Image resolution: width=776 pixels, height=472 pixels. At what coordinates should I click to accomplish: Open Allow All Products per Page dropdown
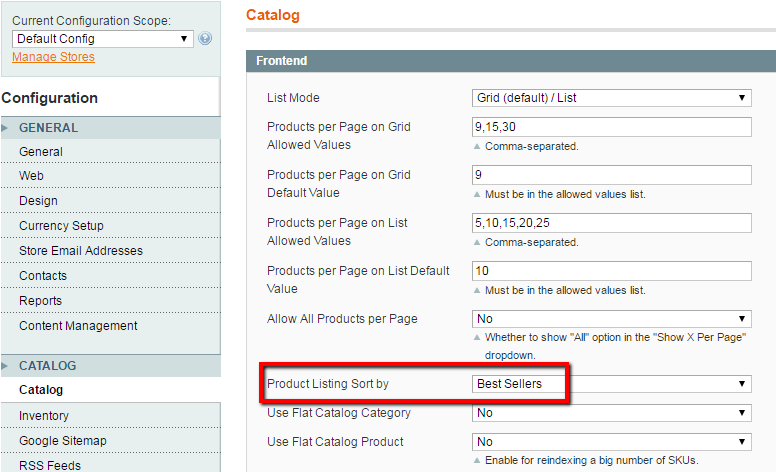point(612,319)
